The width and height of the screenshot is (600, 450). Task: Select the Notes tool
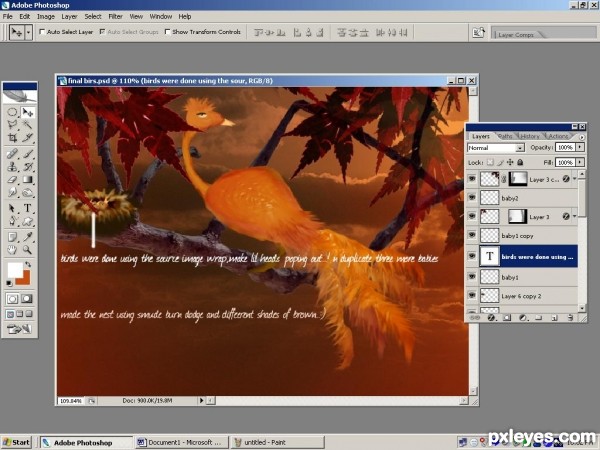(x=12, y=237)
